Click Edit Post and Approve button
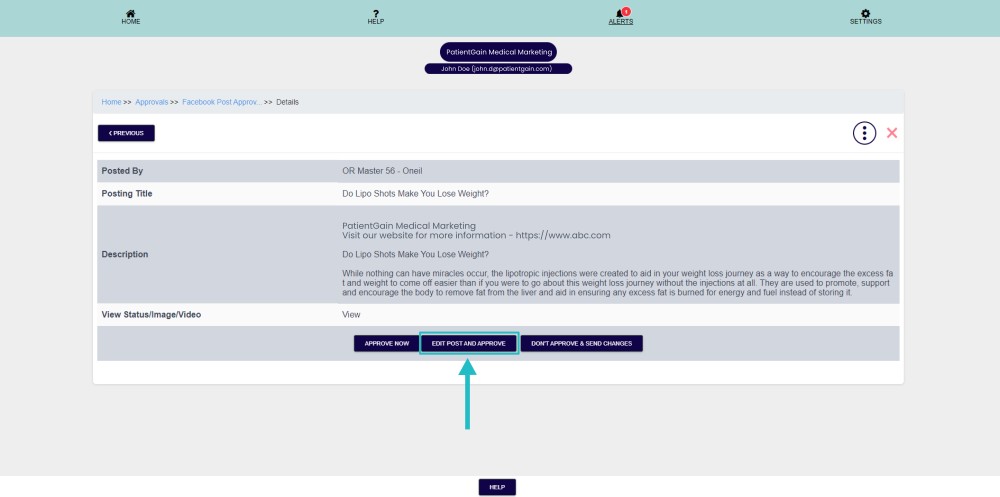Viewport: 1000px width, 497px height. (469, 343)
